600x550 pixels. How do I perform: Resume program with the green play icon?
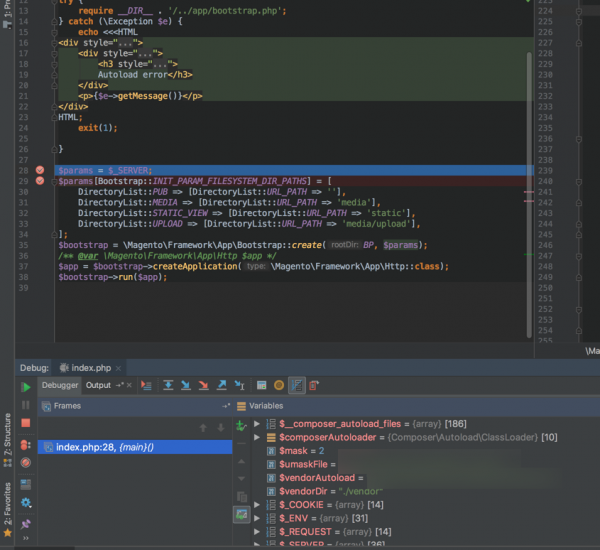[x=26, y=387]
